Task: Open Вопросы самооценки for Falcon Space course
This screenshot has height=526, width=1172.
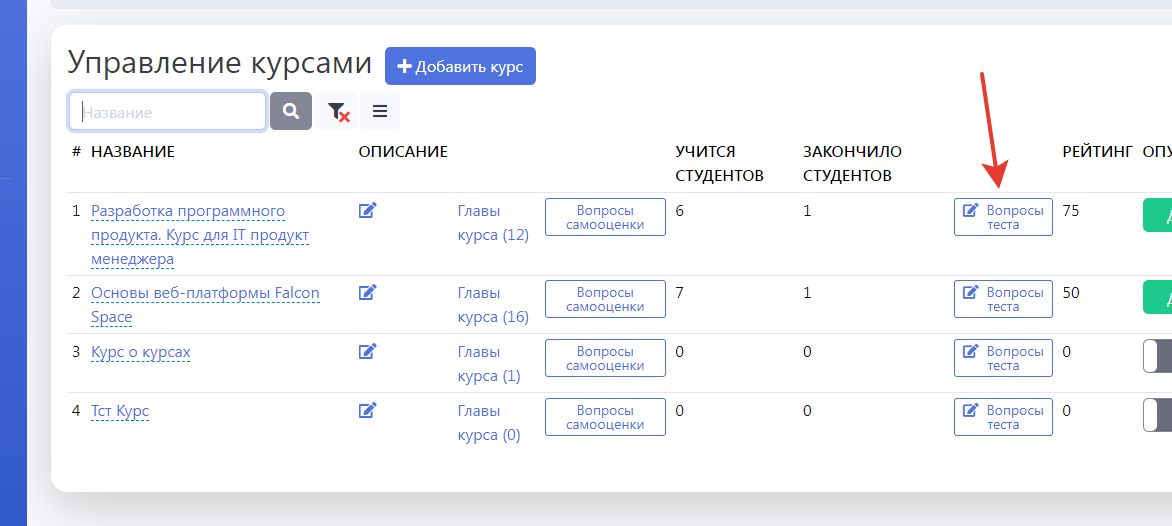Action: coord(605,299)
